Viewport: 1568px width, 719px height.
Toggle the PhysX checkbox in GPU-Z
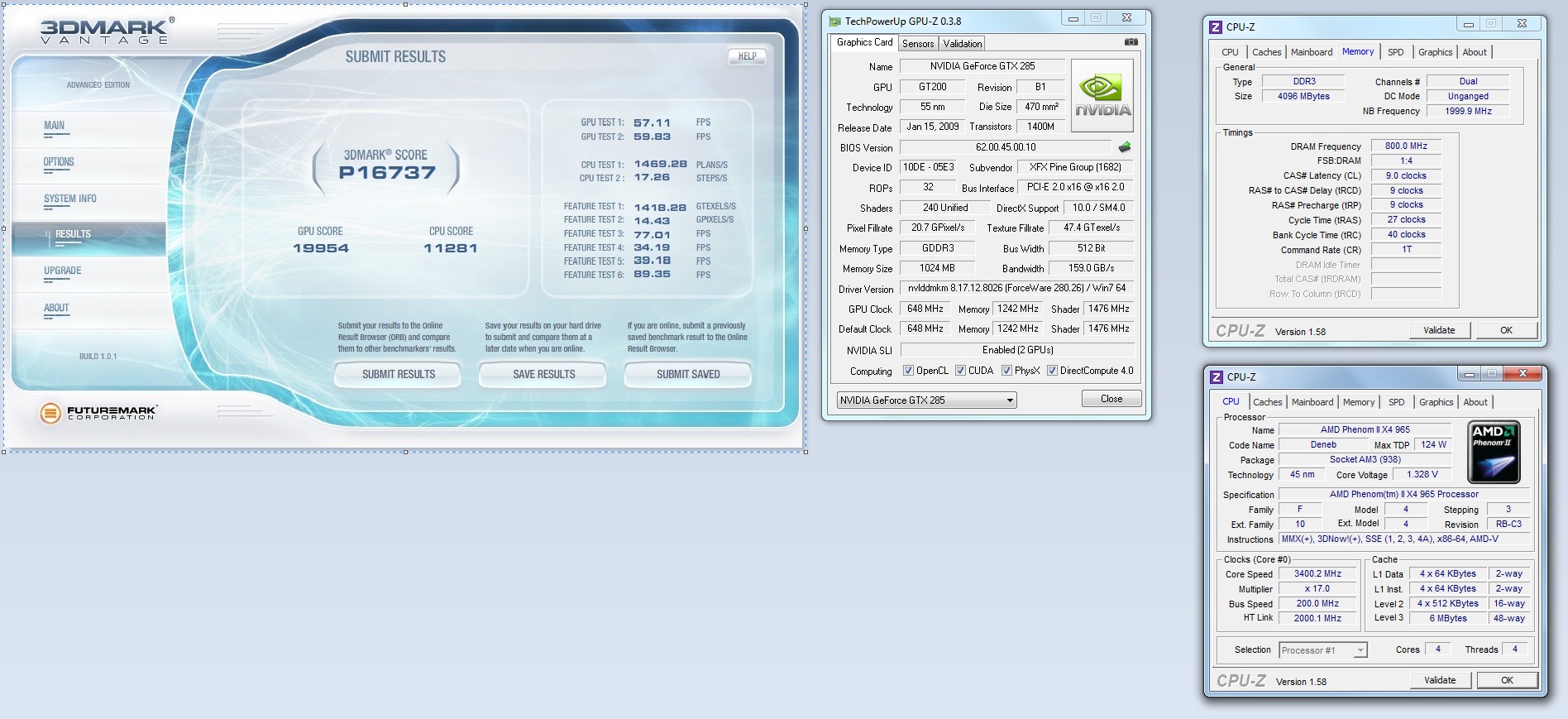click(1006, 371)
